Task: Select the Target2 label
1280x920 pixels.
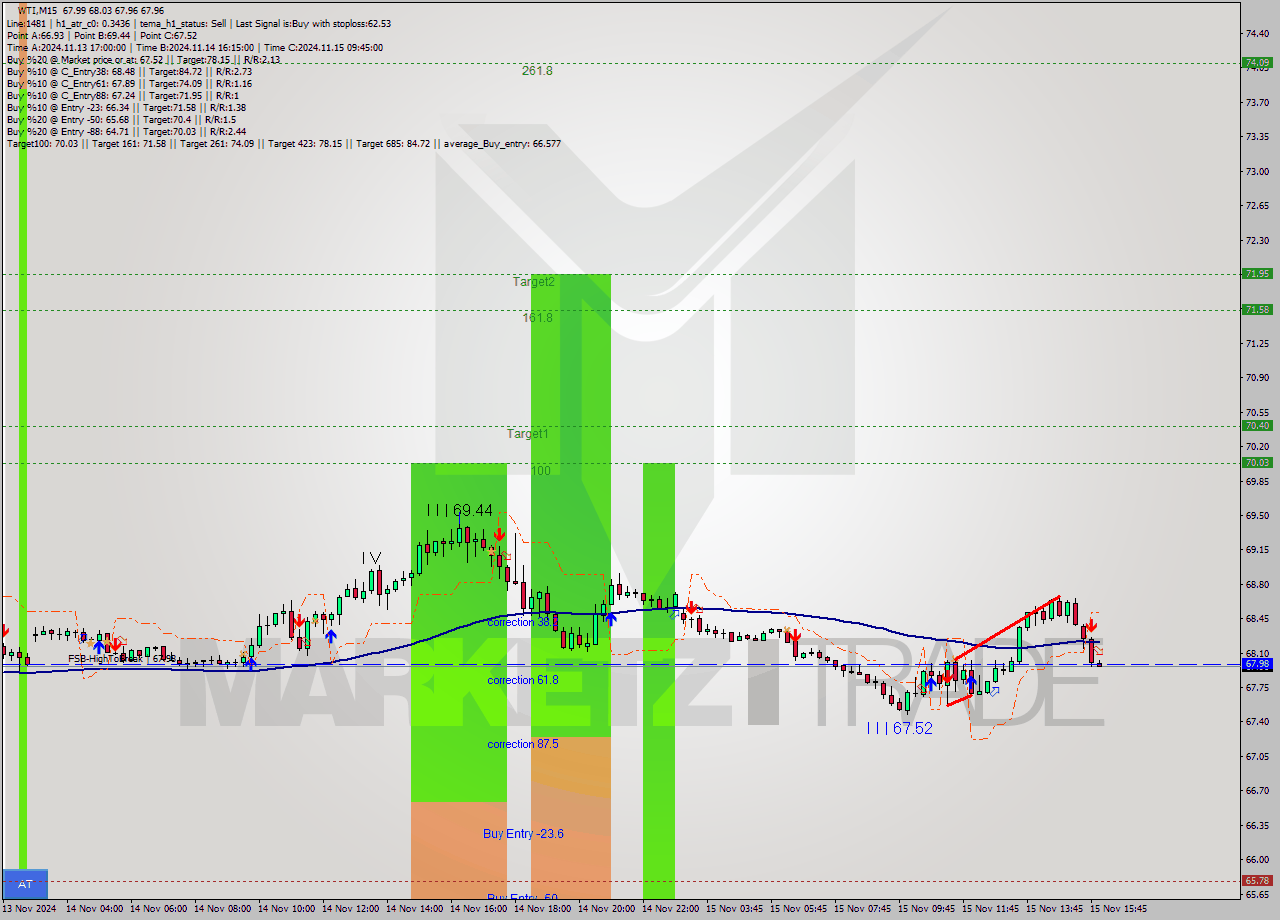Action: tap(534, 282)
